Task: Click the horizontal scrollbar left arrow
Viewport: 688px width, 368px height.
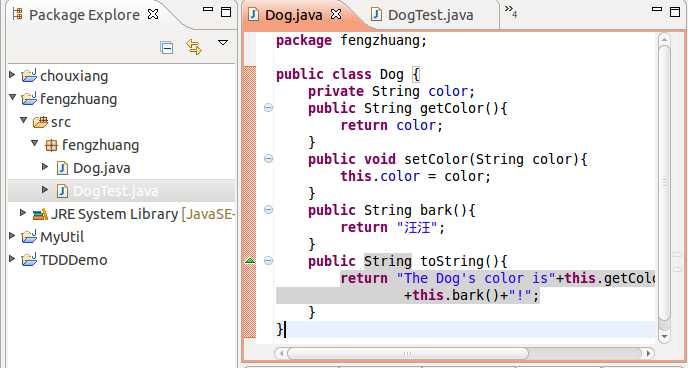Action: tap(281, 353)
